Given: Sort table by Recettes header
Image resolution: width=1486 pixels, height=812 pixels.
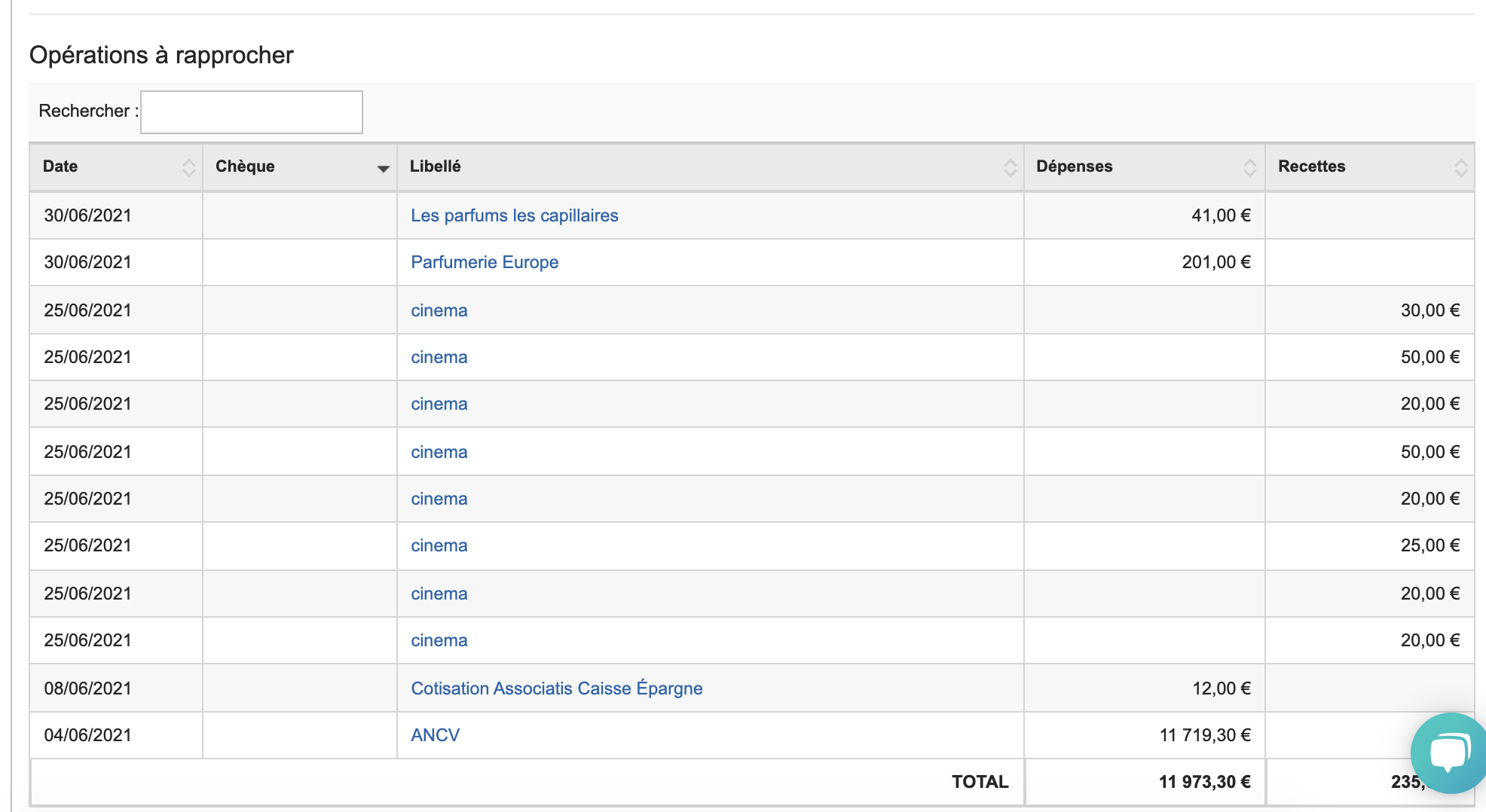Looking at the screenshot, I should pos(1311,166).
